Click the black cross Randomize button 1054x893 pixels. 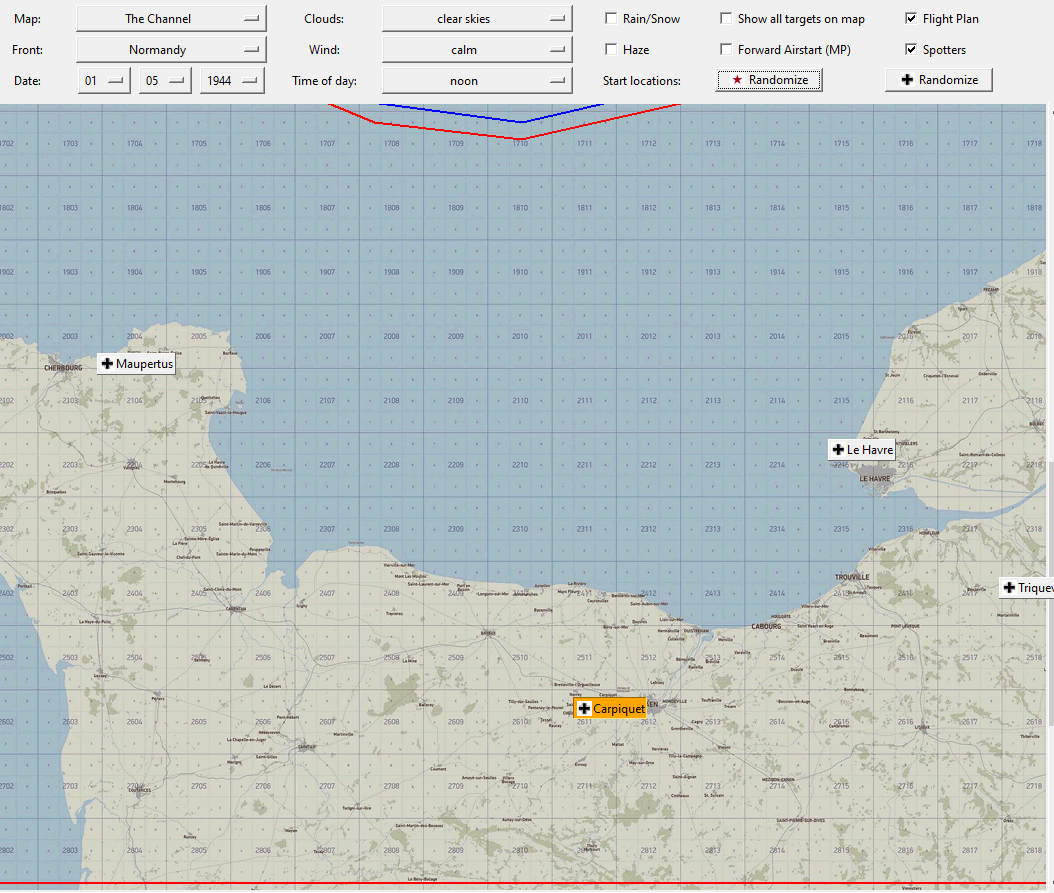[x=938, y=80]
